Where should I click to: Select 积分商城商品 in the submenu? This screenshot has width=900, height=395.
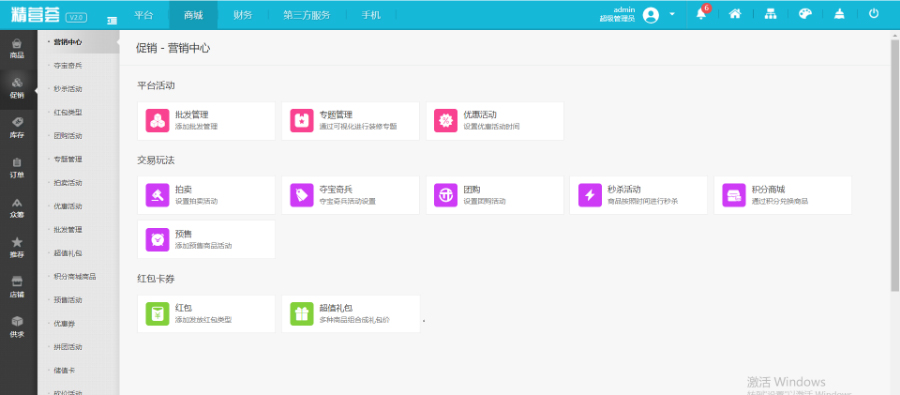[x=75, y=276]
